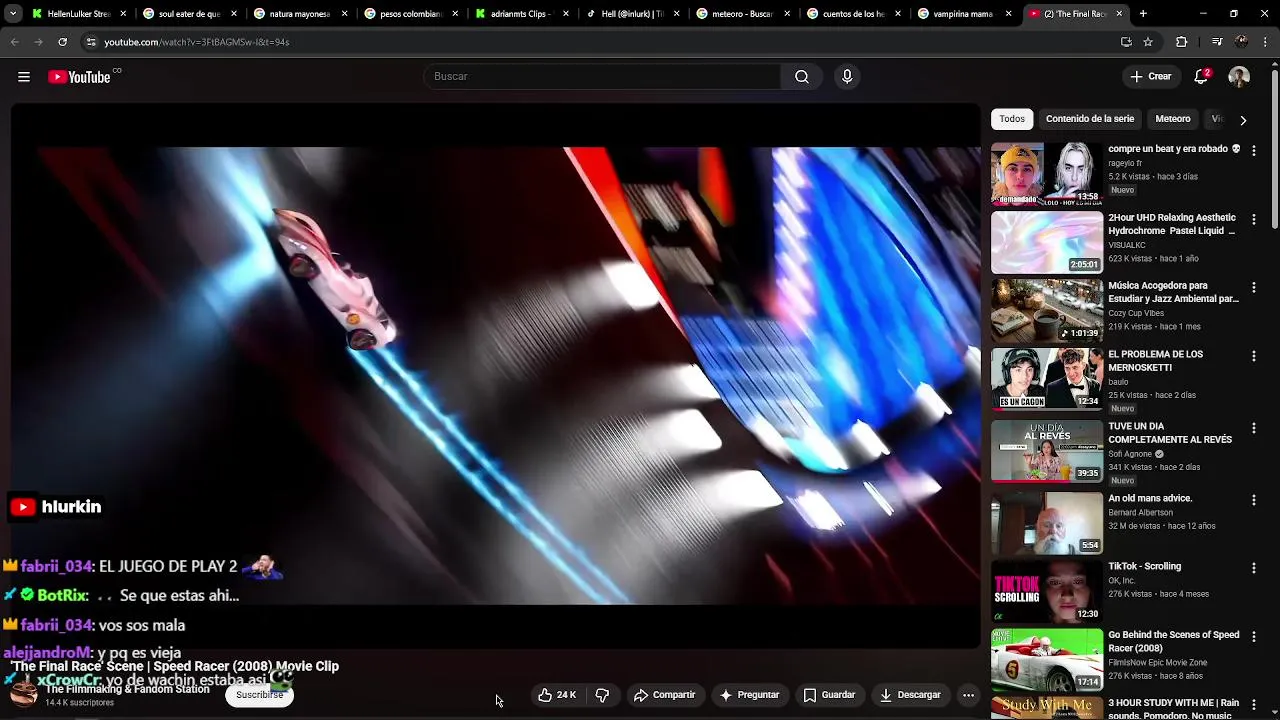Click the channel name 'Cozy Cup Vibes'

click(1136, 313)
